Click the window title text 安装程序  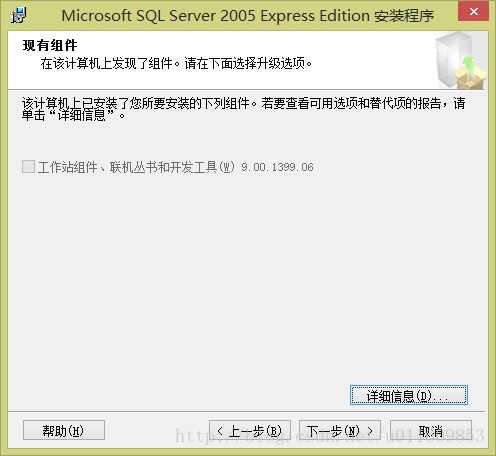coord(404,16)
